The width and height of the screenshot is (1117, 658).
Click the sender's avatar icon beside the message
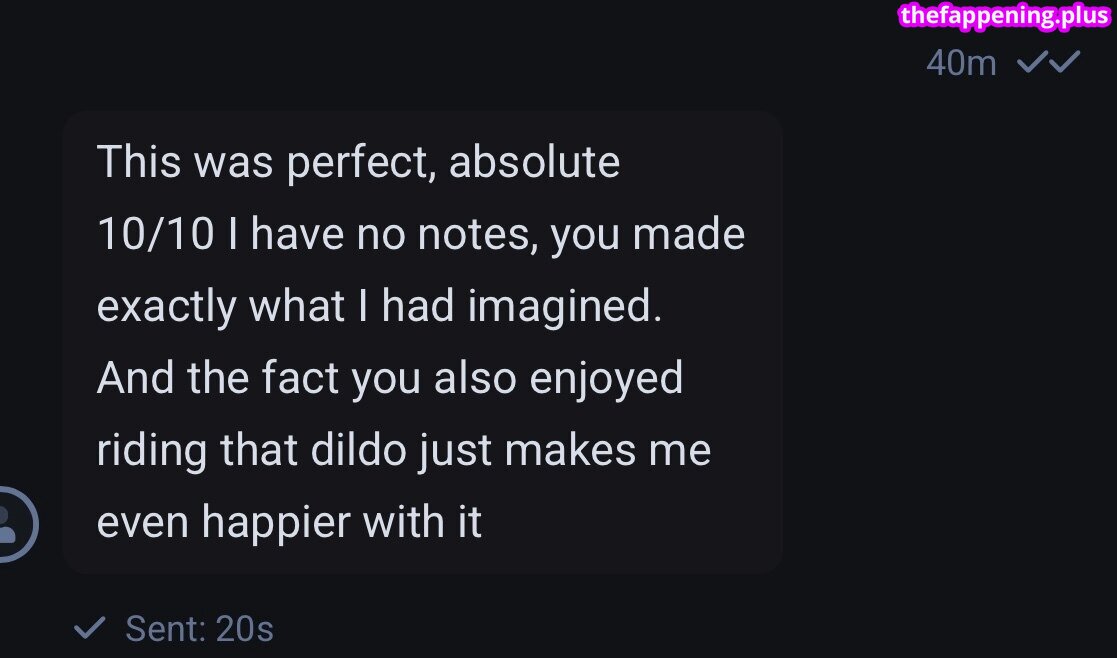tap(12, 524)
